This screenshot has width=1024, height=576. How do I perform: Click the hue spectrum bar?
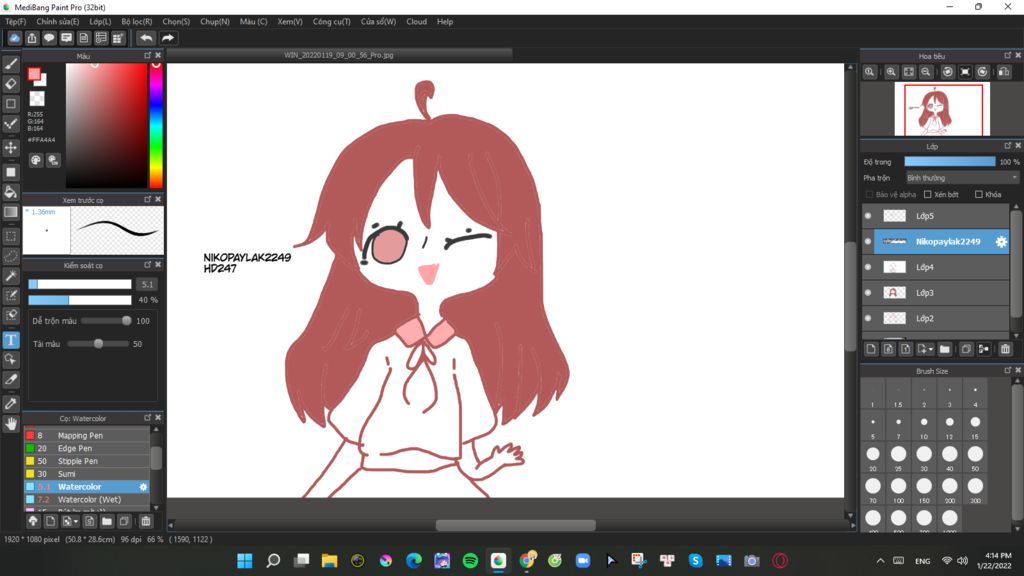pyautogui.click(x=156, y=125)
